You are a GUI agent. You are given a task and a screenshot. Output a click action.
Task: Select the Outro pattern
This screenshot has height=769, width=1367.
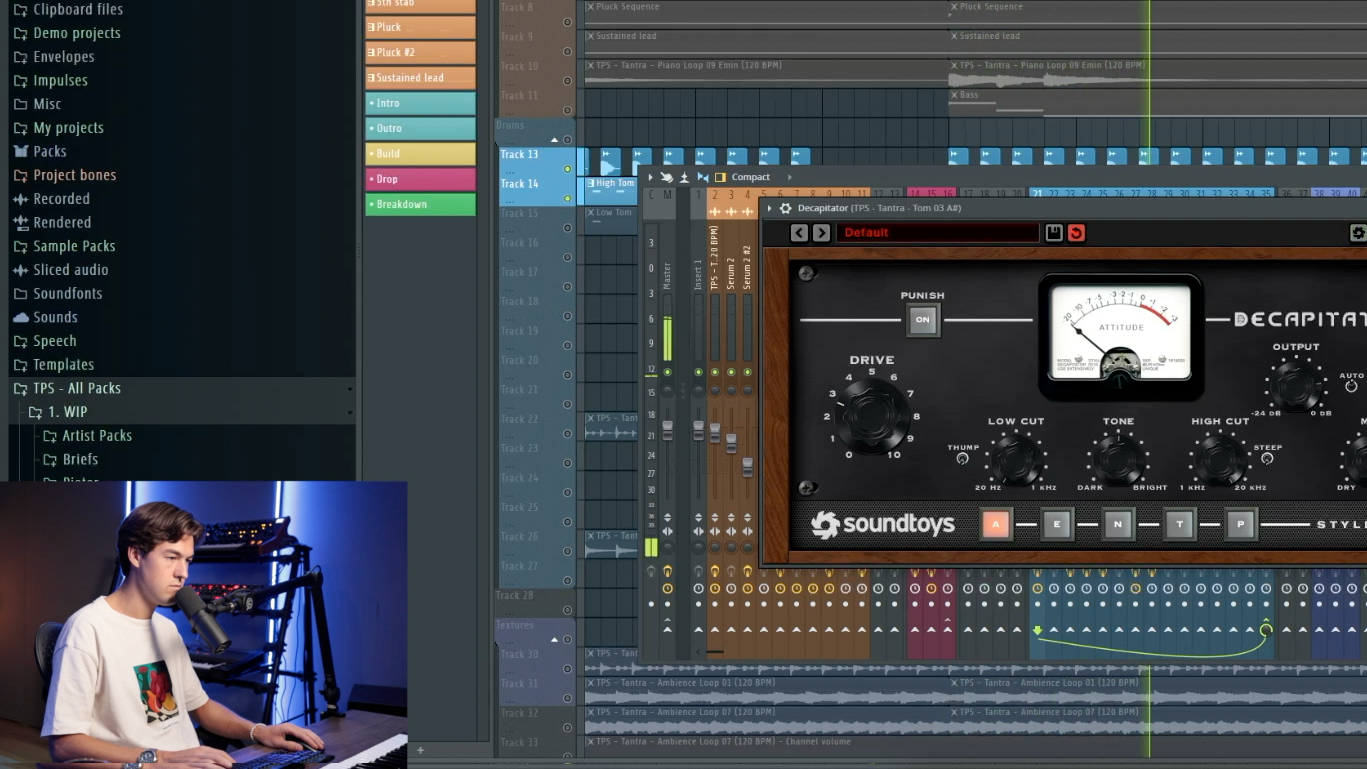pyautogui.click(x=420, y=129)
